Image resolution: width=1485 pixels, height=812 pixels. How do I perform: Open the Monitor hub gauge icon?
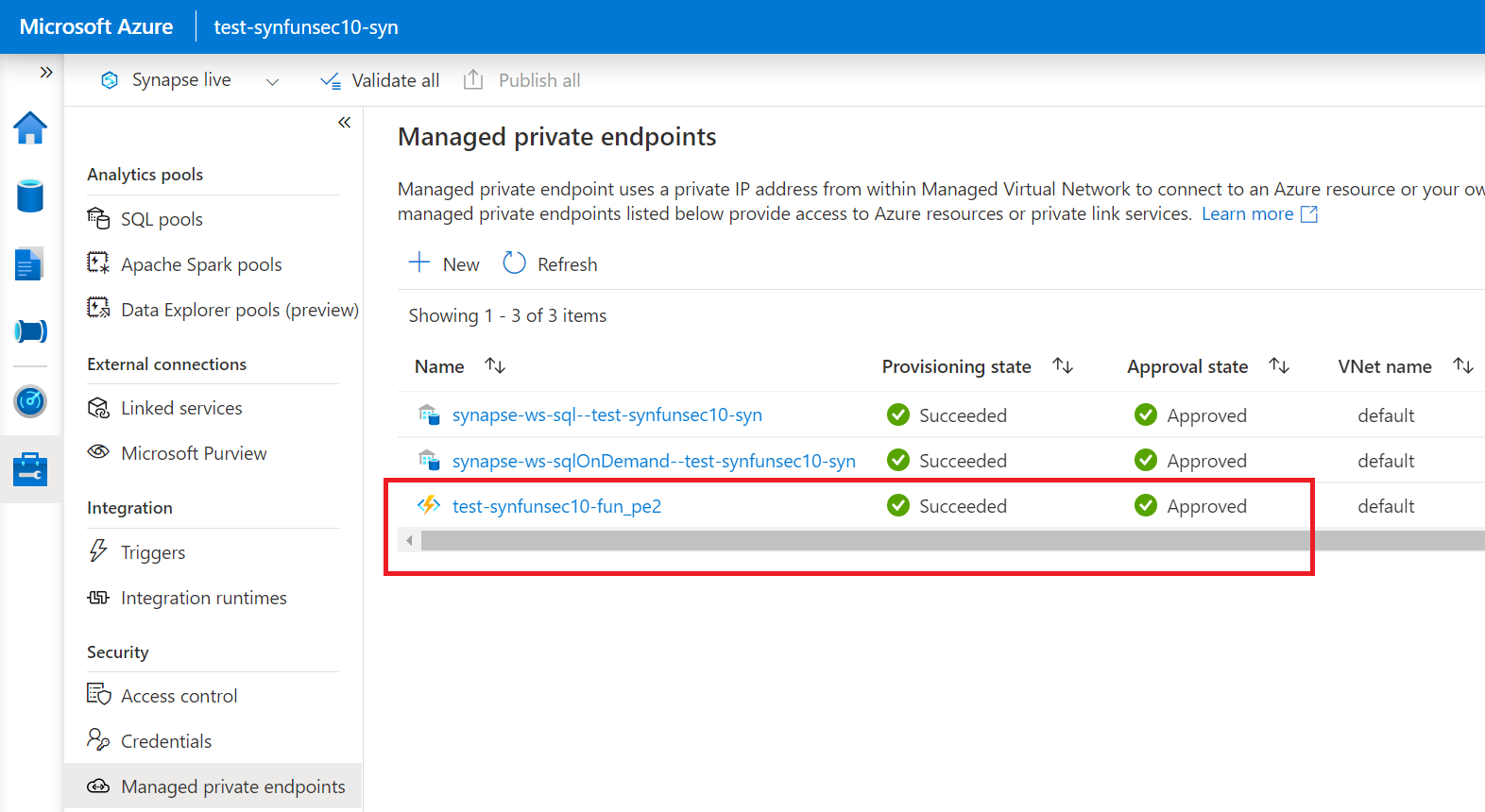pos(30,401)
